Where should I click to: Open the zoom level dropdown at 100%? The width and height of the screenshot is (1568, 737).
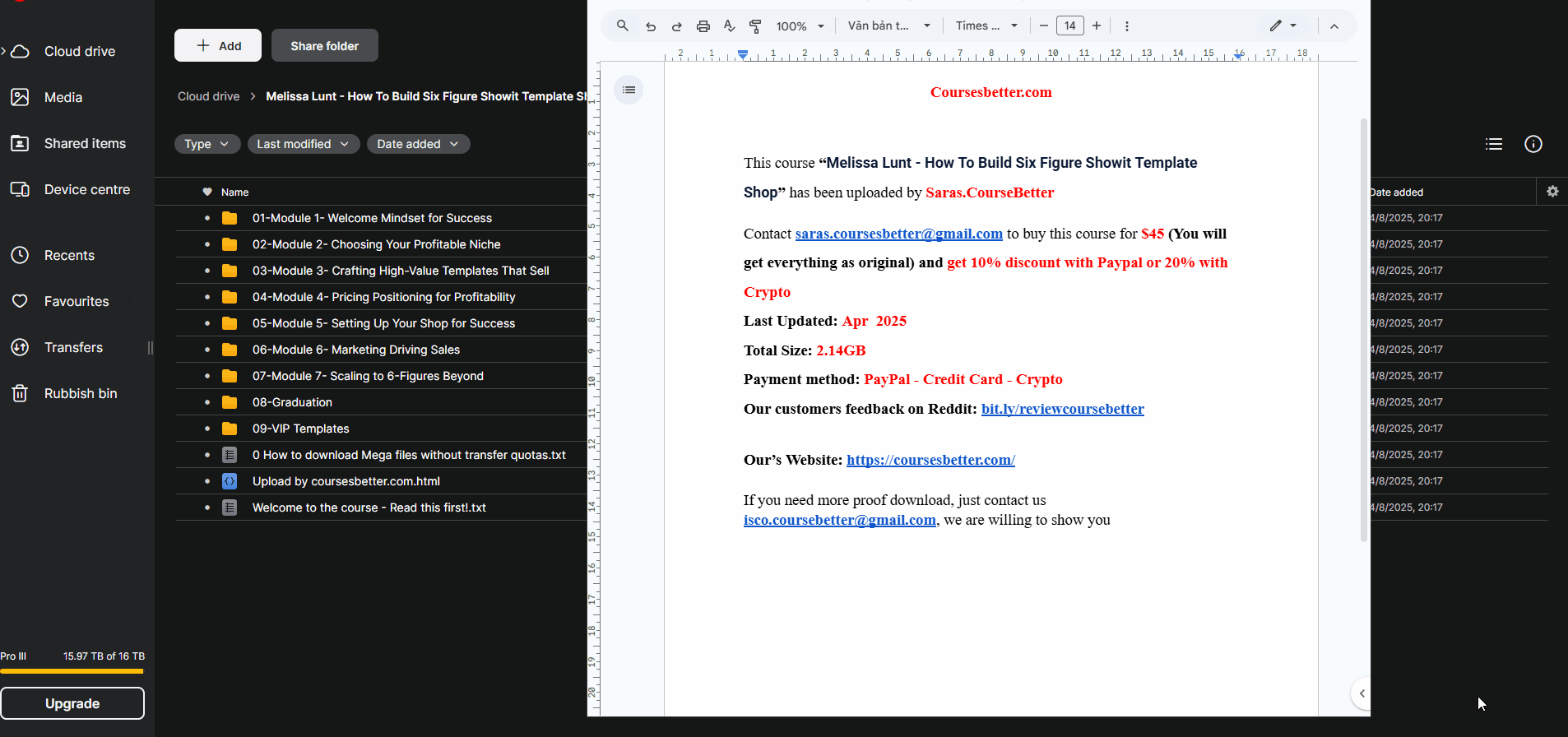coord(800,26)
